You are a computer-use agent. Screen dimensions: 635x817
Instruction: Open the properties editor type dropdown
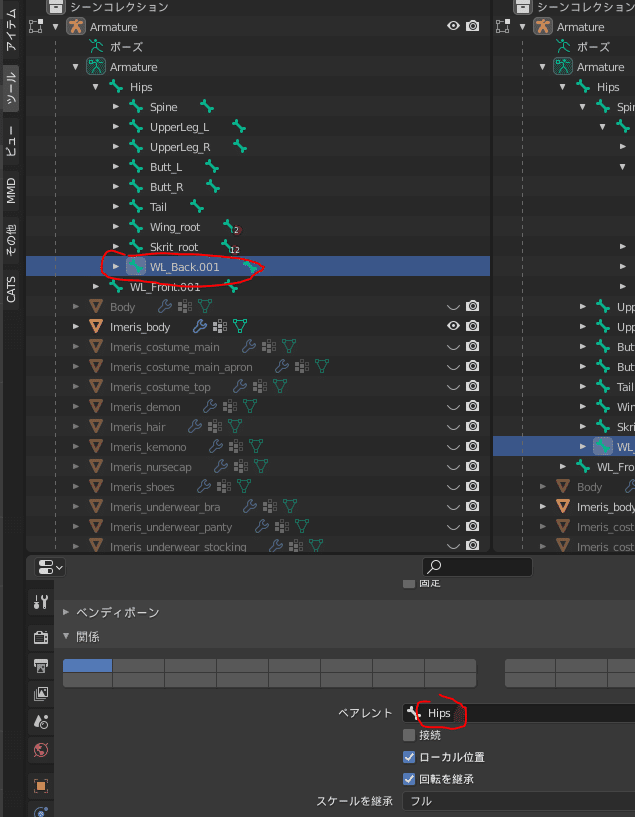pyautogui.click(x=49, y=567)
